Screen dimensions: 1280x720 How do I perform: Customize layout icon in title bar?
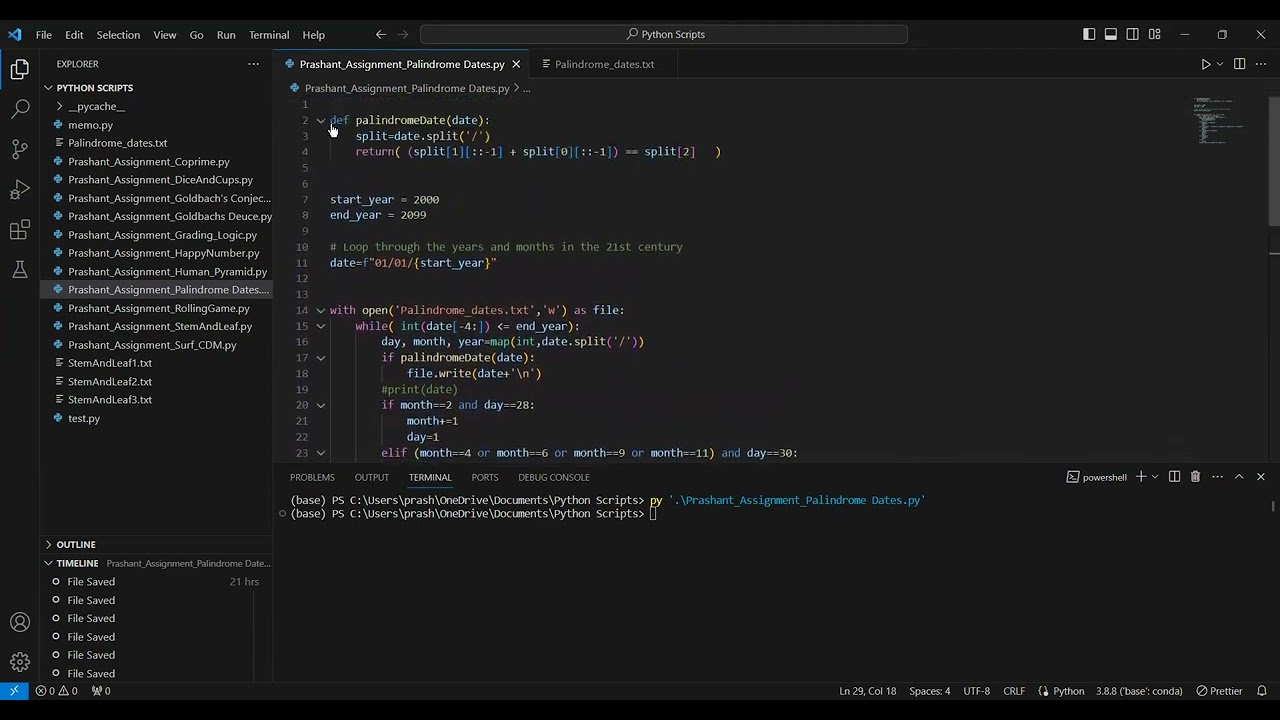pos(1155,34)
